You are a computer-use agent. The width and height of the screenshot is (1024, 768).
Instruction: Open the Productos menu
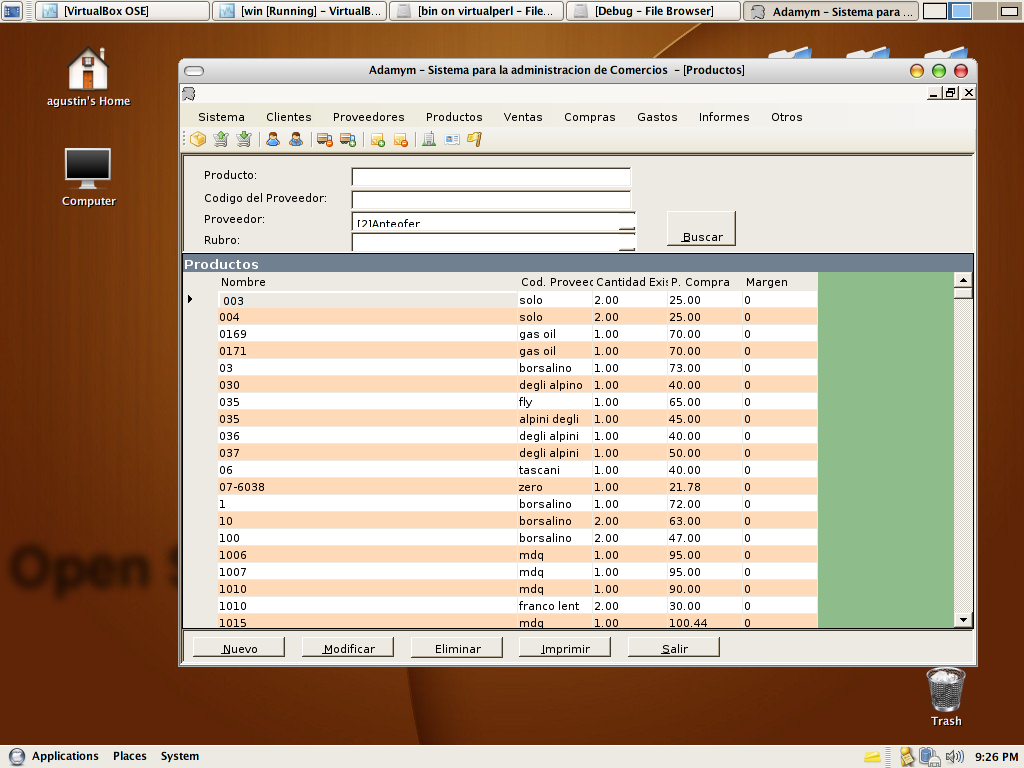tap(454, 117)
